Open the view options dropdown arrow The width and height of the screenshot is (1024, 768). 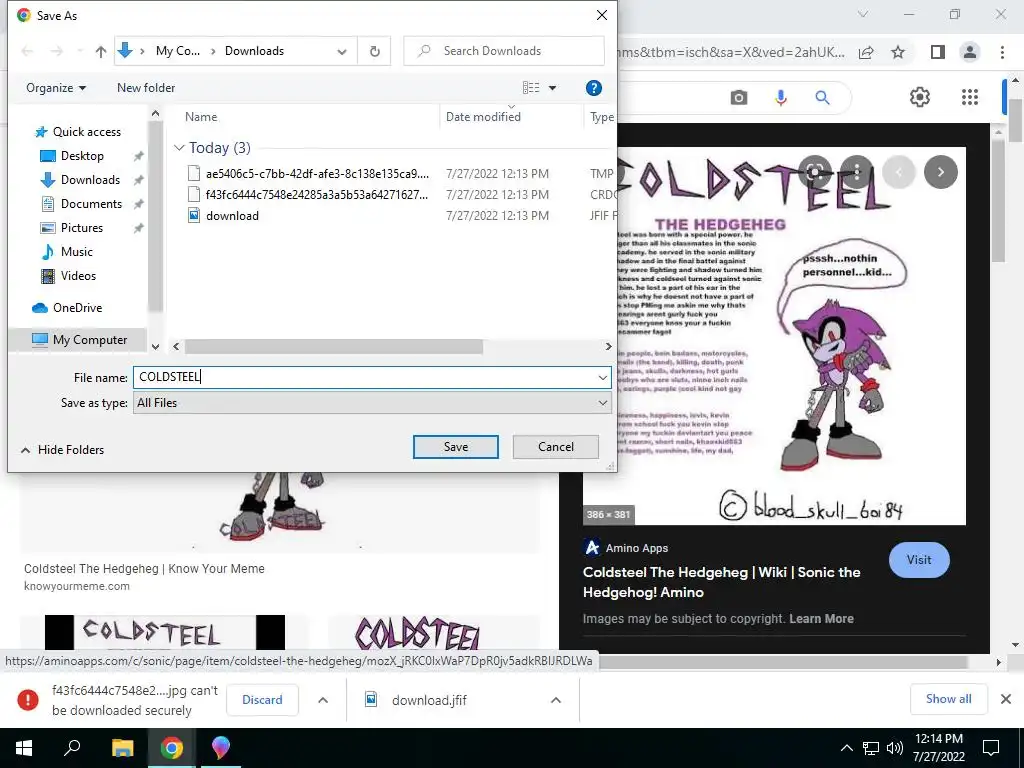point(552,88)
